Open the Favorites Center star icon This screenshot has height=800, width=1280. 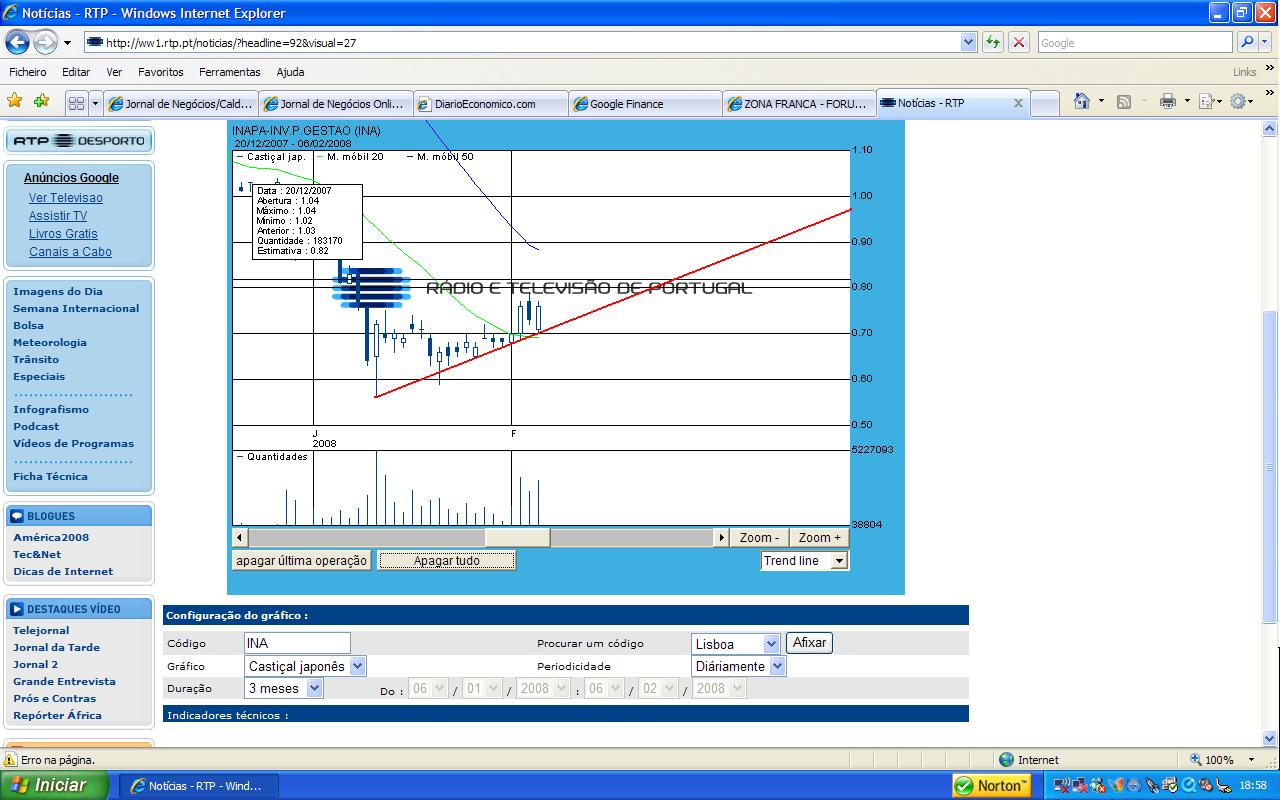(15, 101)
